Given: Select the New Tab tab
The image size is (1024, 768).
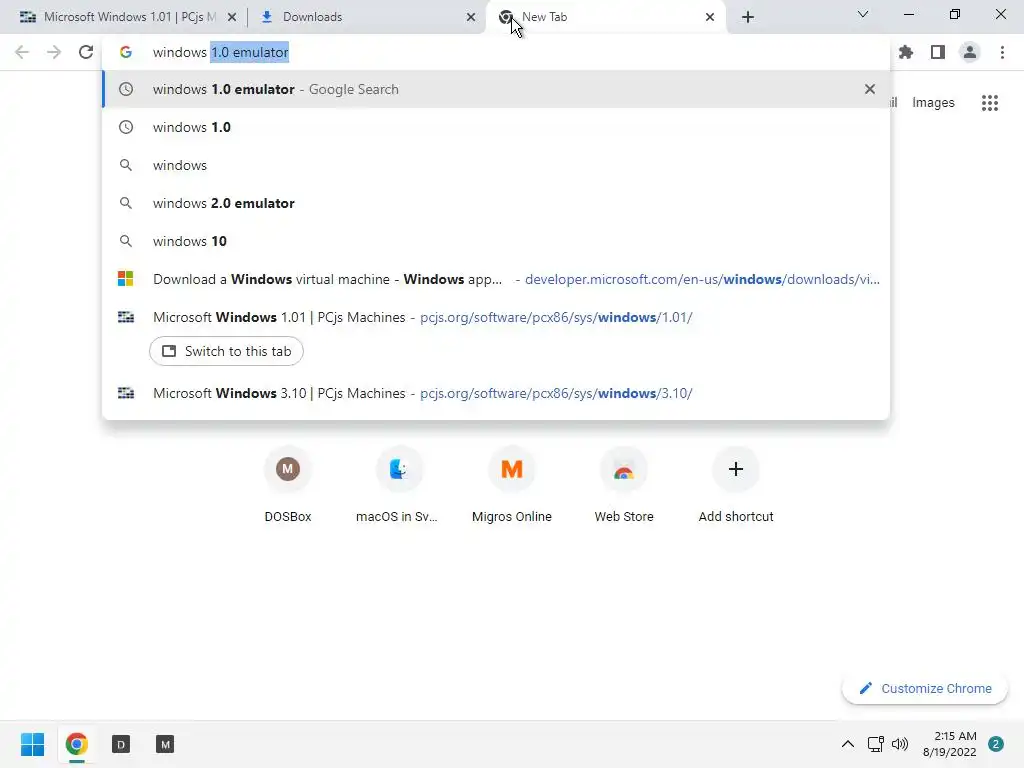Looking at the screenshot, I should 604,17.
